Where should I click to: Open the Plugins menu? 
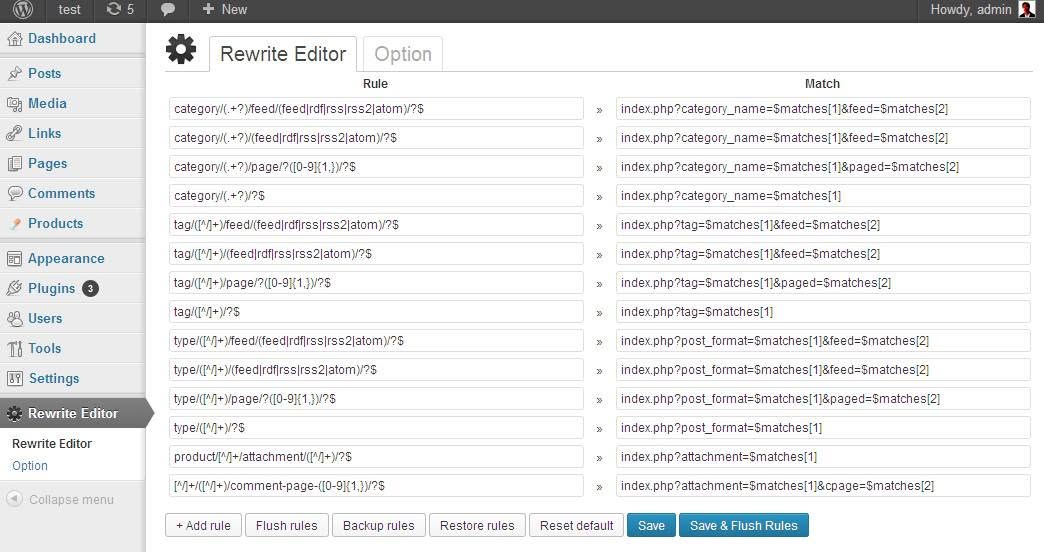(51, 288)
